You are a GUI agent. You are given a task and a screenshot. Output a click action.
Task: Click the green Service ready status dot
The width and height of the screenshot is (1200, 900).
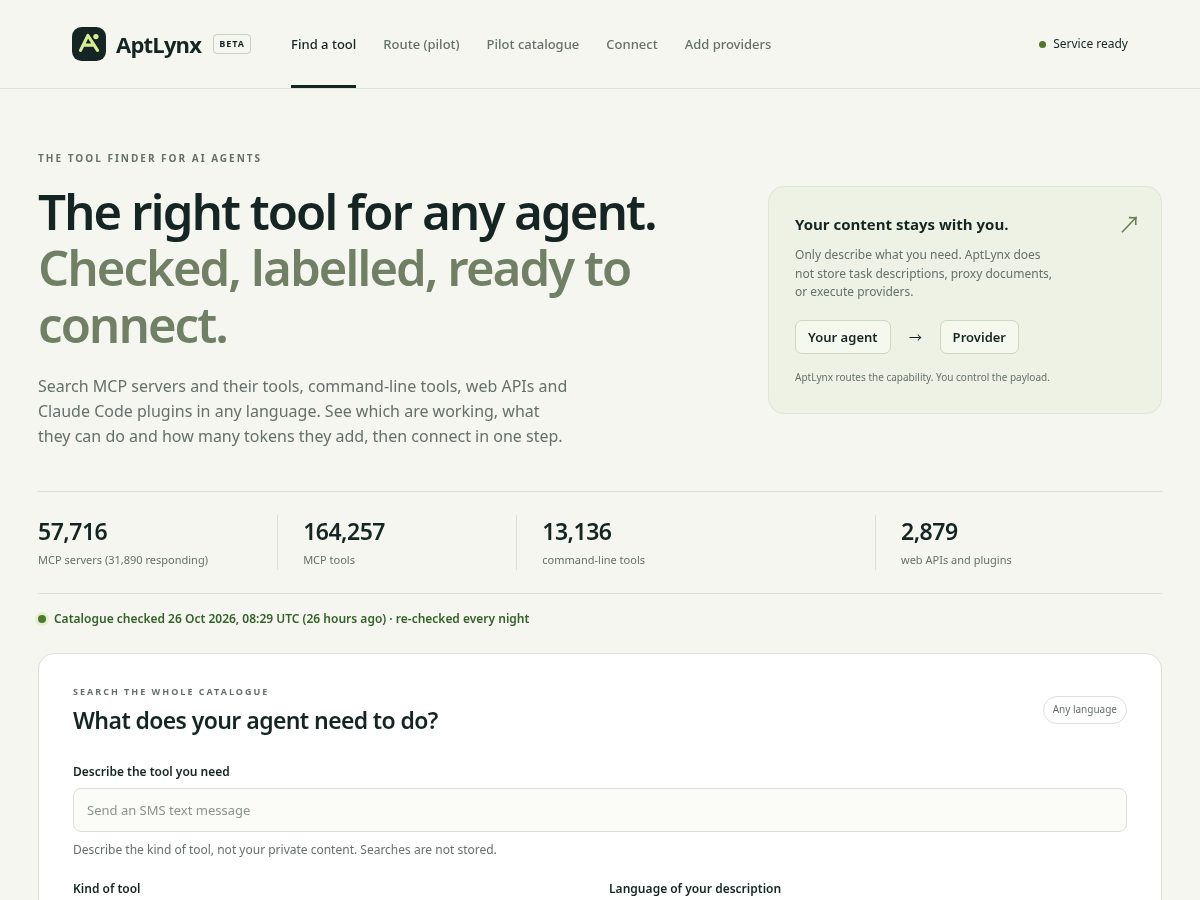pyautogui.click(x=1042, y=44)
